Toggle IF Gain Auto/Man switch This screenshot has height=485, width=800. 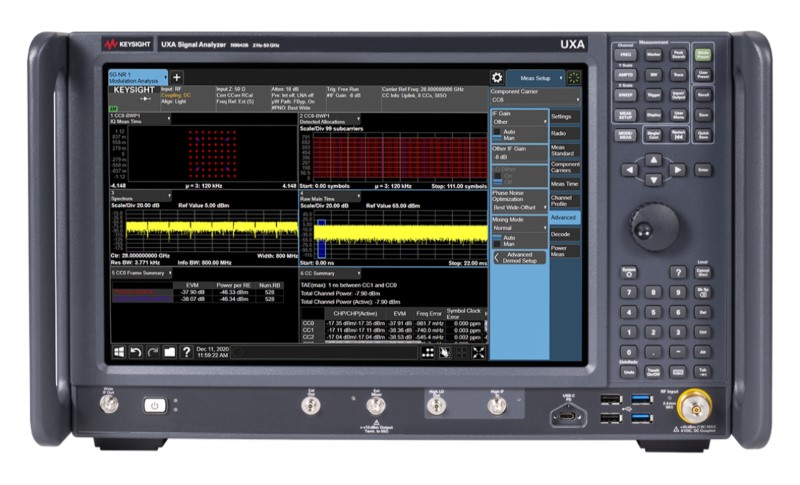click(x=498, y=135)
